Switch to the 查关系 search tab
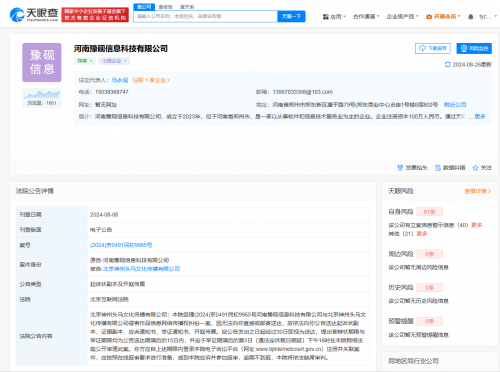Viewport: 500px width, 372px height. coord(187,7)
